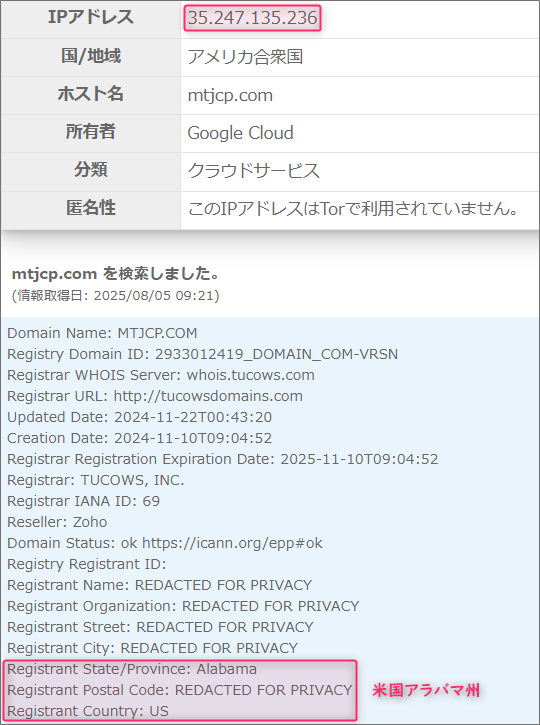Click the Registrant State/Province: Alabama line
540x725 pixels.
pyautogui.click(x=132, y=669)
